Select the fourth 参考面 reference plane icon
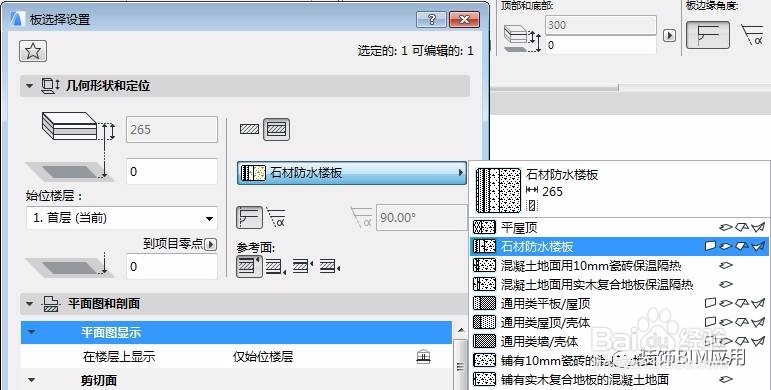Viewport: 771px width, 390px height. [330, 267]
